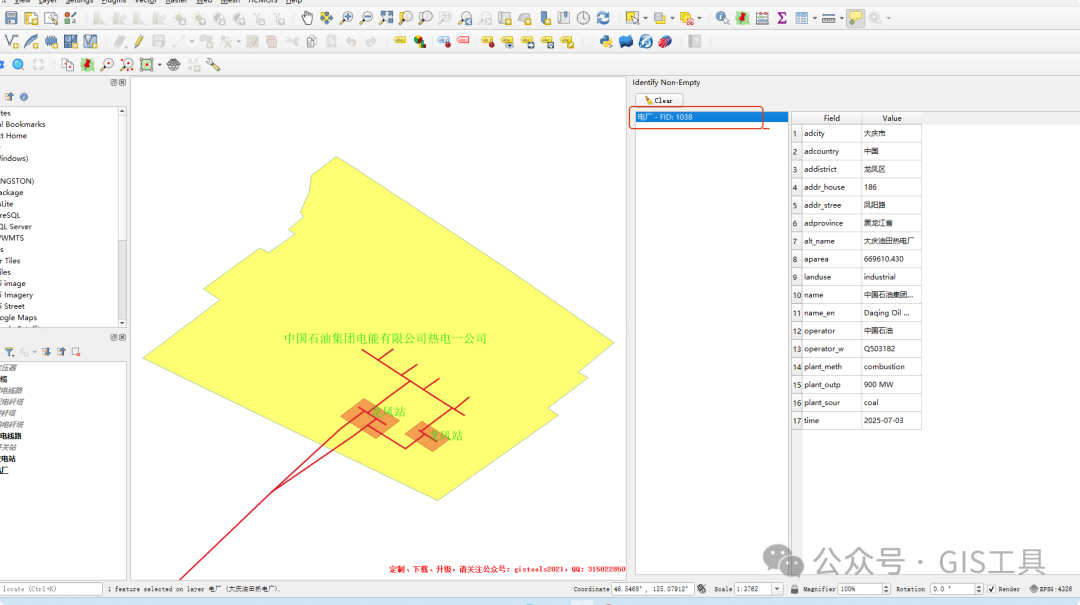Open Statistical Summary sigma icon
This screenshot has height=605, width=1080.
(782, 19)
